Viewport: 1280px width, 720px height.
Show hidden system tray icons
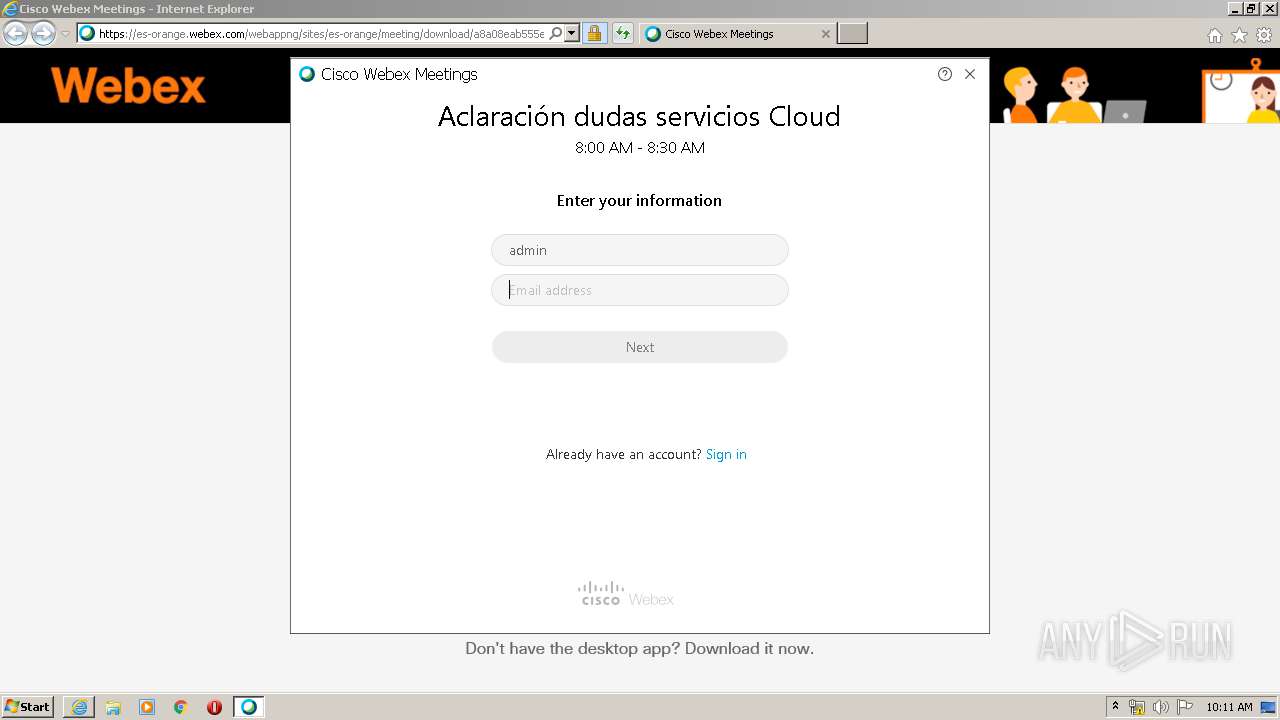tap(1116, 707)
